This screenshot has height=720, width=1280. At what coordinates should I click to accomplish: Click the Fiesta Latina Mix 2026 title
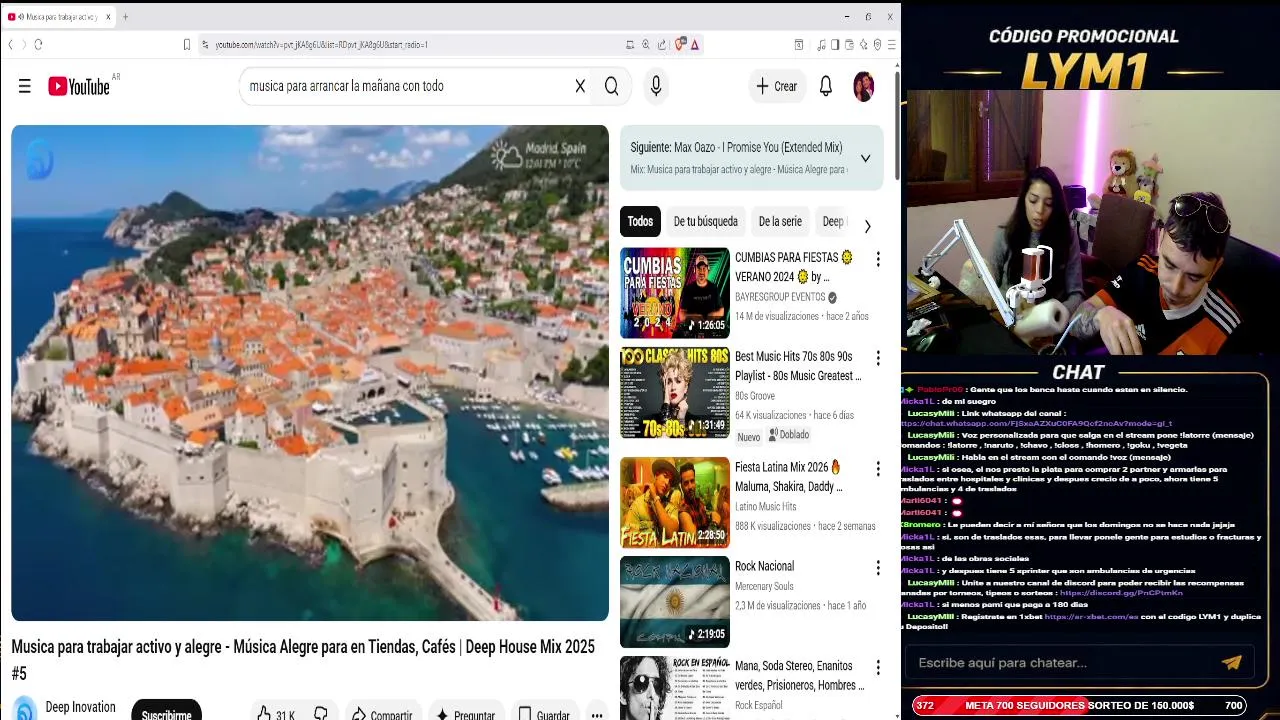pyautogui.click(x=789, y=477)
